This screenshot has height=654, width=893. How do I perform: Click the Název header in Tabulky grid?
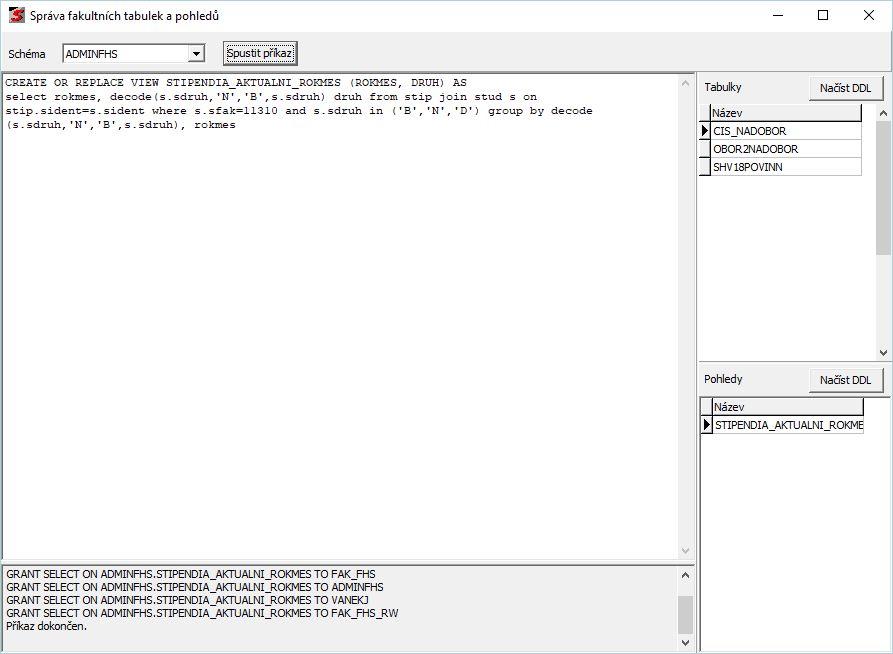pyautogui.click(x=785, y=113)
